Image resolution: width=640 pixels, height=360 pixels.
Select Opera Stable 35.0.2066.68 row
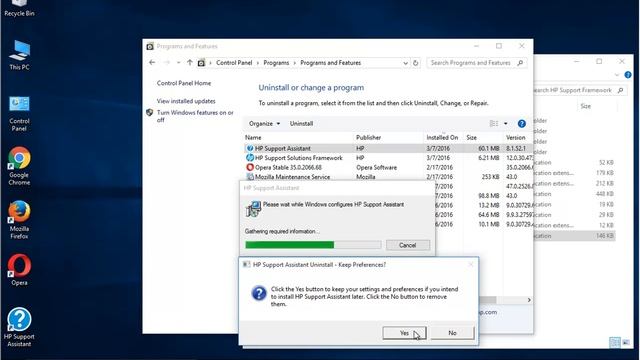[x=388, y=167]
